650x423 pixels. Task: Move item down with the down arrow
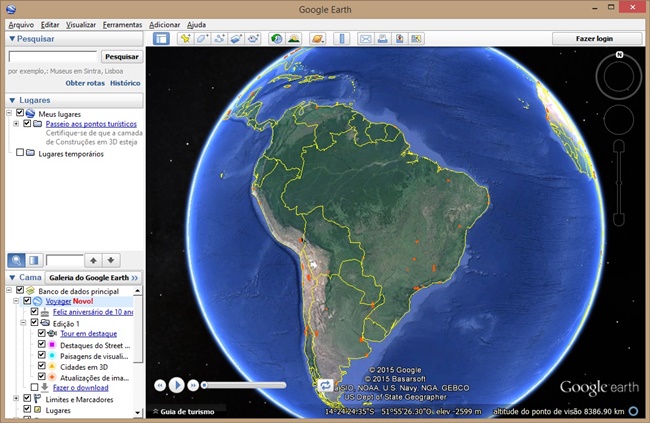(x=111, y=260)
